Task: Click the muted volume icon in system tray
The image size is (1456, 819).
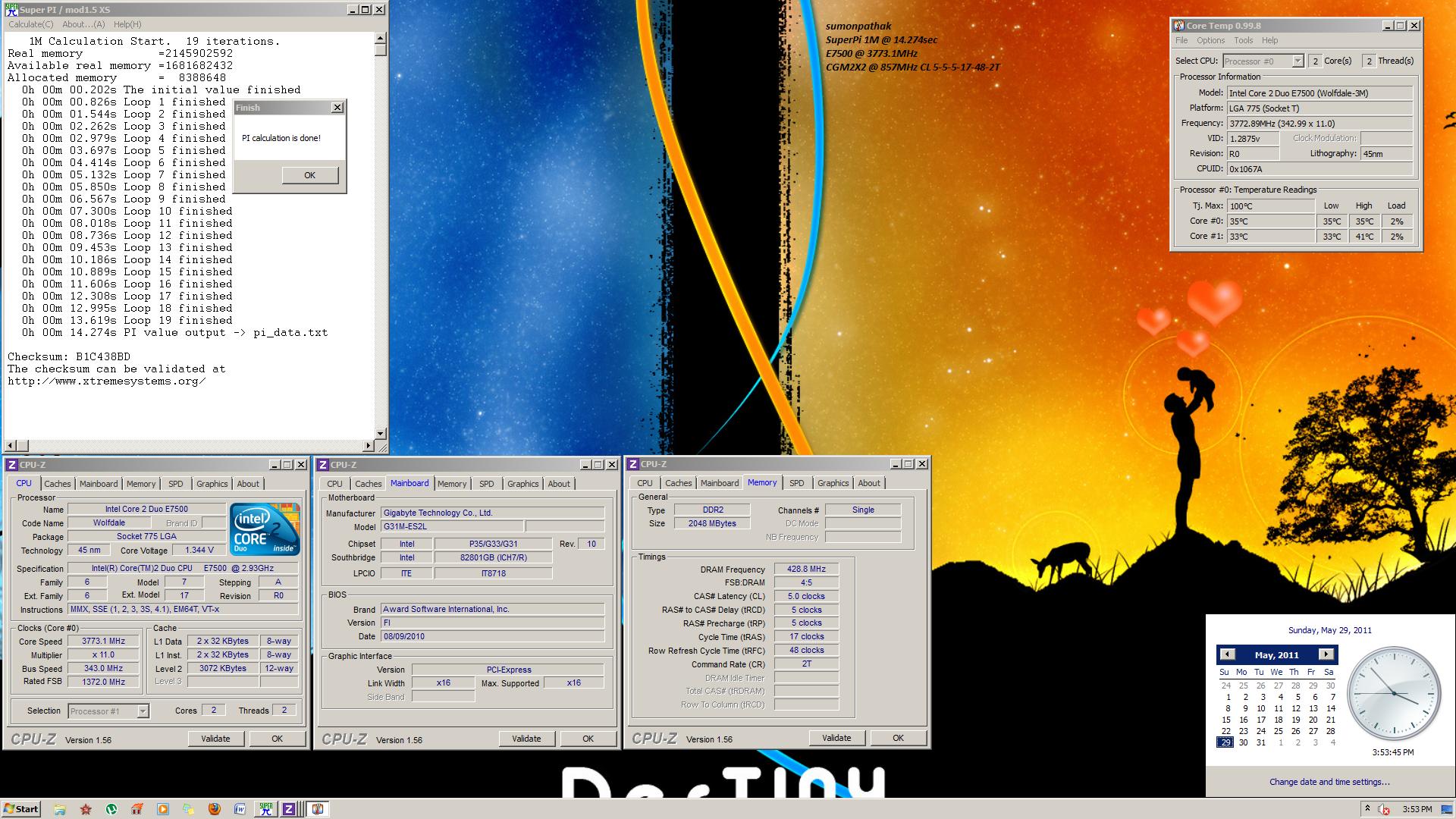Action: point(1384,809)
